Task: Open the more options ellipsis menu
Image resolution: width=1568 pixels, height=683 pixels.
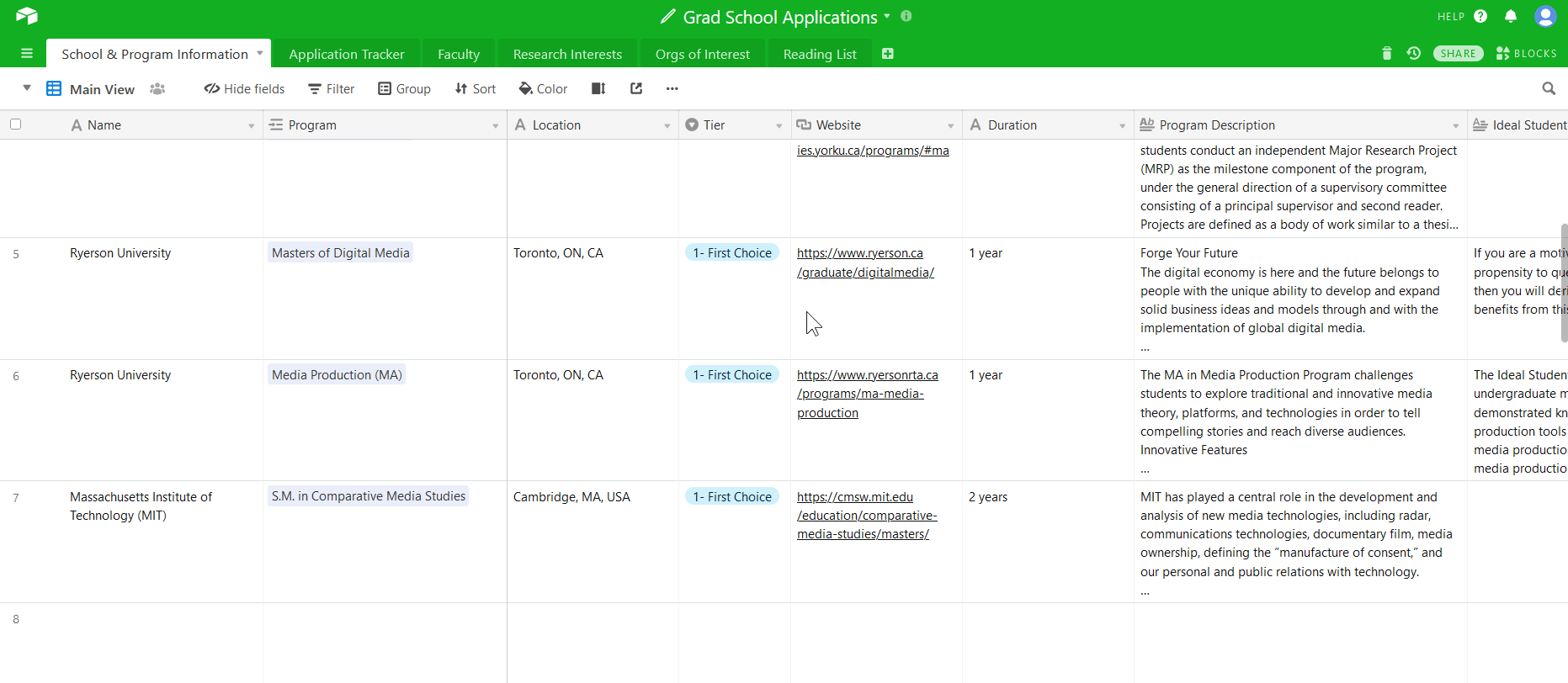Action: [672, 88]
